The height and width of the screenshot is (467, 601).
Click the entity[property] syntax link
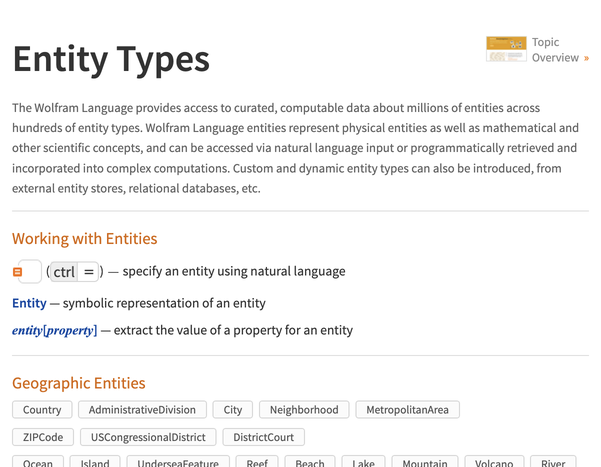[x=54, y=330]
